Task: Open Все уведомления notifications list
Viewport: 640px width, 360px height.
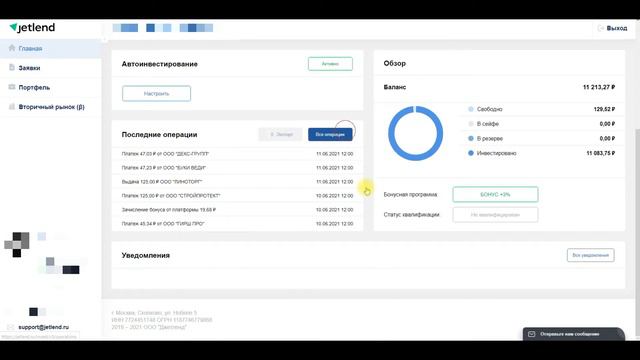Action: click(x=590, y=255)
